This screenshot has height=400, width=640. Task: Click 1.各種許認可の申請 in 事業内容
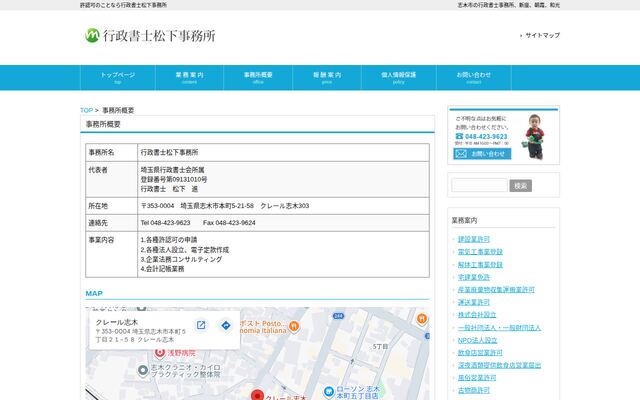pyautogui.click(x=169, y=240)
